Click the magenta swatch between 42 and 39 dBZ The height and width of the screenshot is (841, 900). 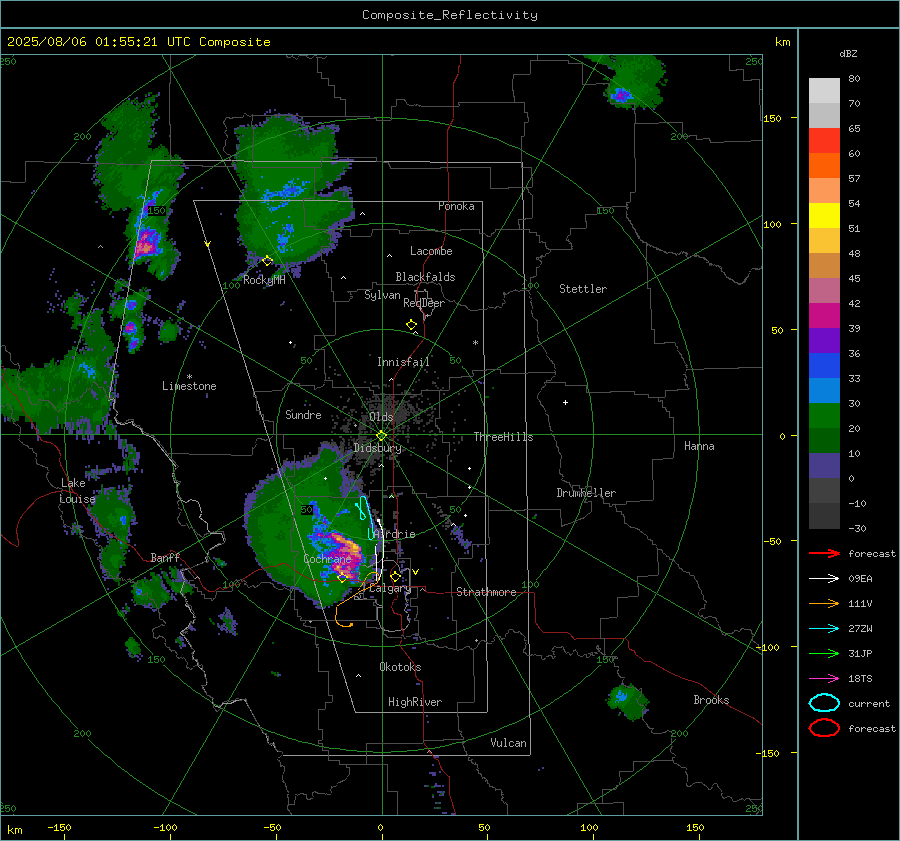coord(824,315)
